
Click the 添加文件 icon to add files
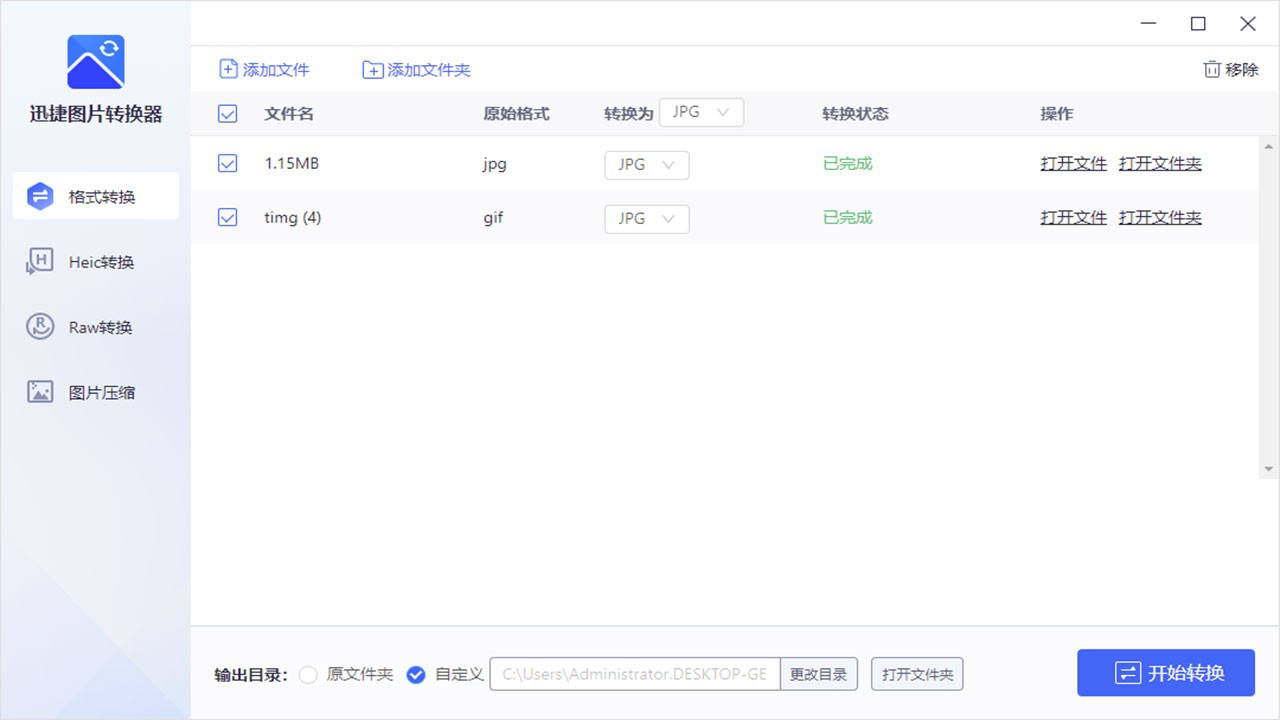tap(229, 69)
